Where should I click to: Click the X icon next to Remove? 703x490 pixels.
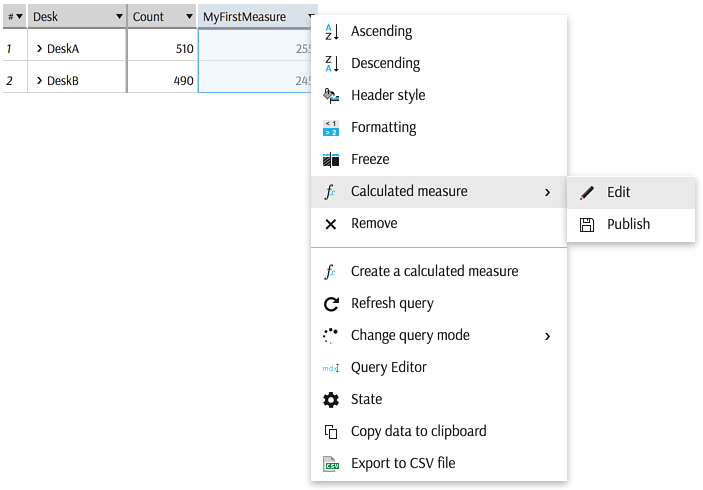coord(330,224)
